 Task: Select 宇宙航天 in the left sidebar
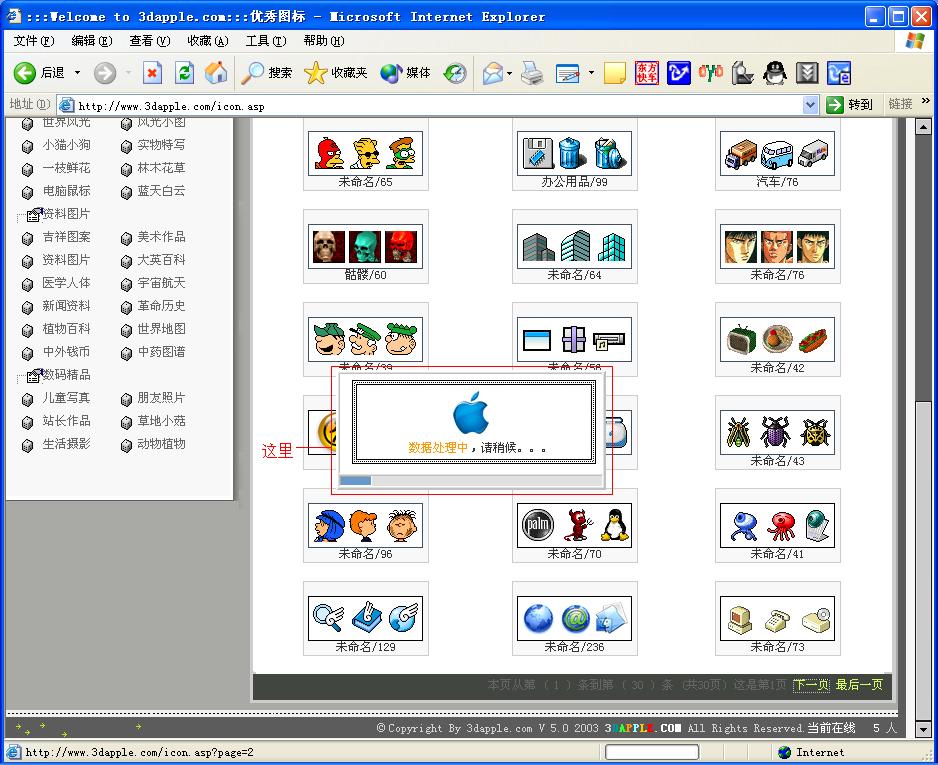pos(161,283)
